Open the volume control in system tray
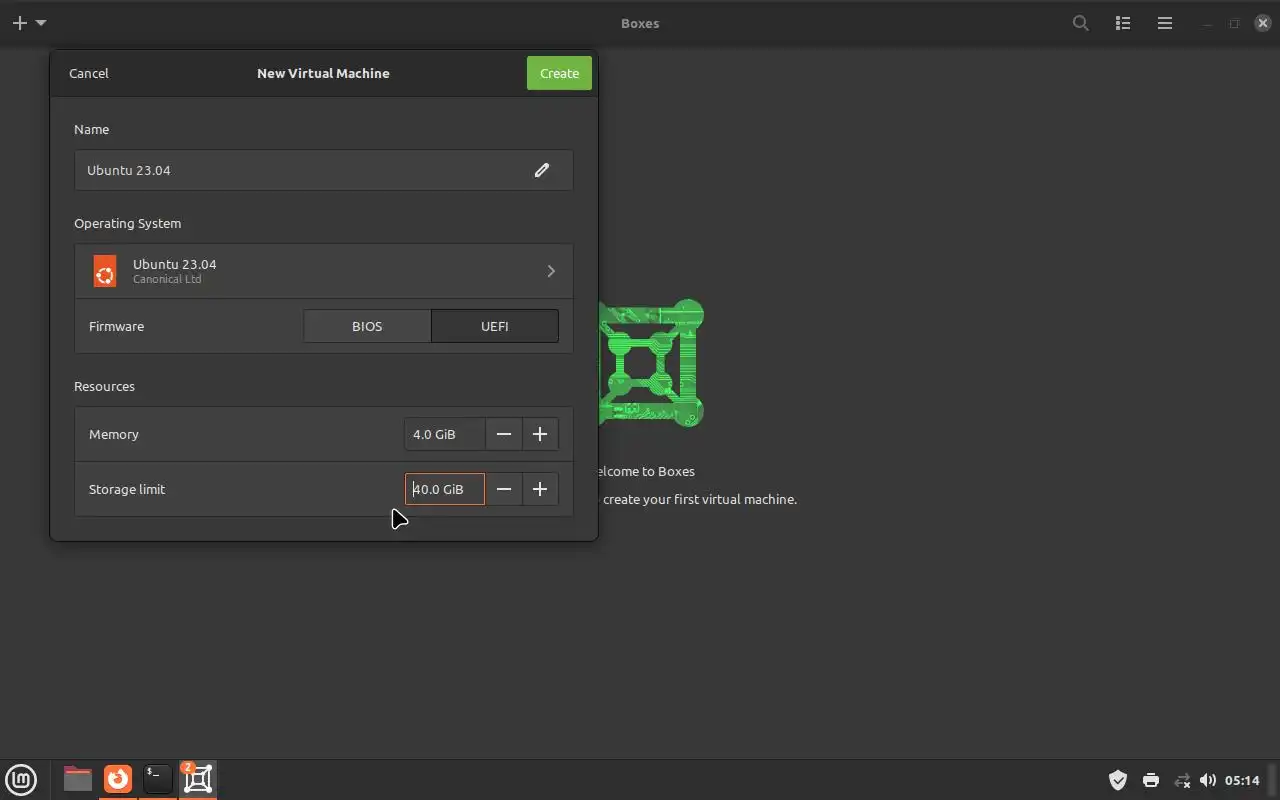 pyautogui.click(x=1208, y=780)
